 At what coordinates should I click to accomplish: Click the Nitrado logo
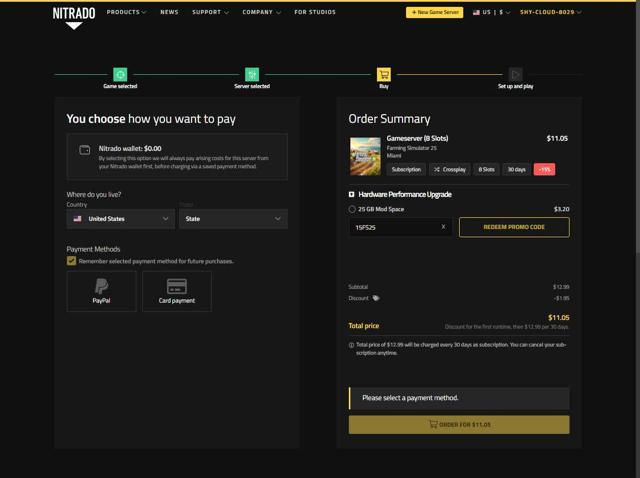(x=74, y=18)
